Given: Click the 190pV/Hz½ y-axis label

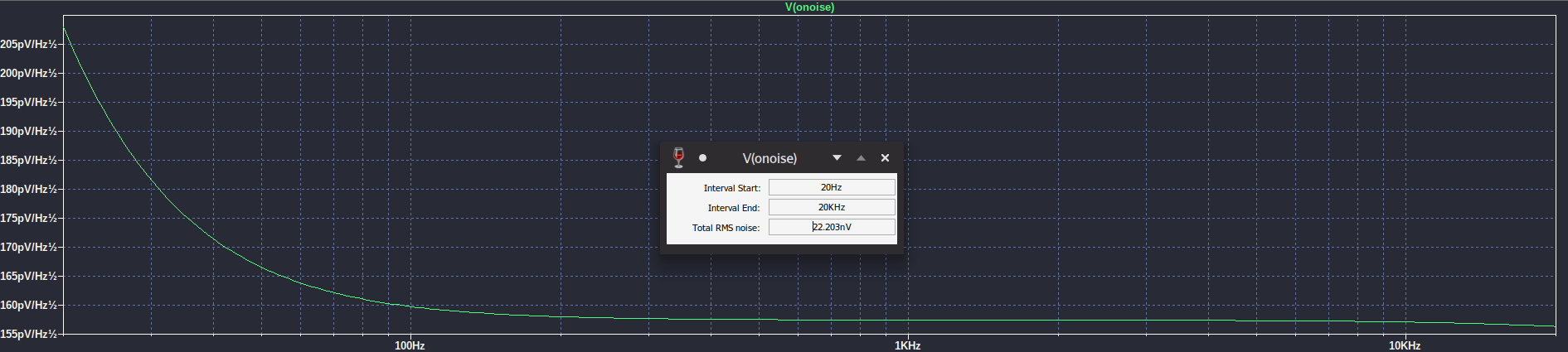Looking at the screenshot, I should click(28, 131).
